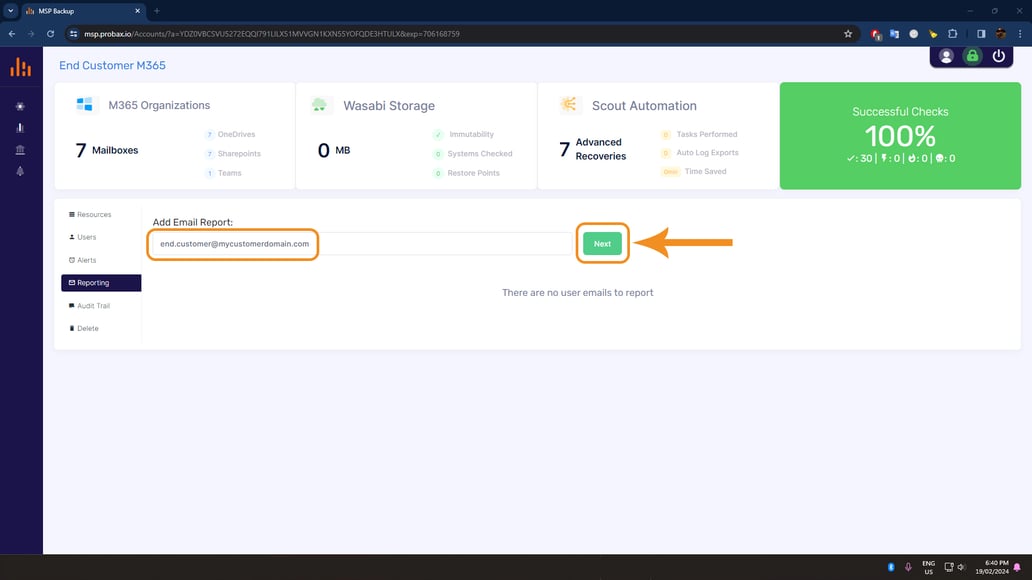Click the '7 Mailboxes' count text
Image resolution: width=1032 pixels, height=580 pixels.
click(x=107, y=150)
